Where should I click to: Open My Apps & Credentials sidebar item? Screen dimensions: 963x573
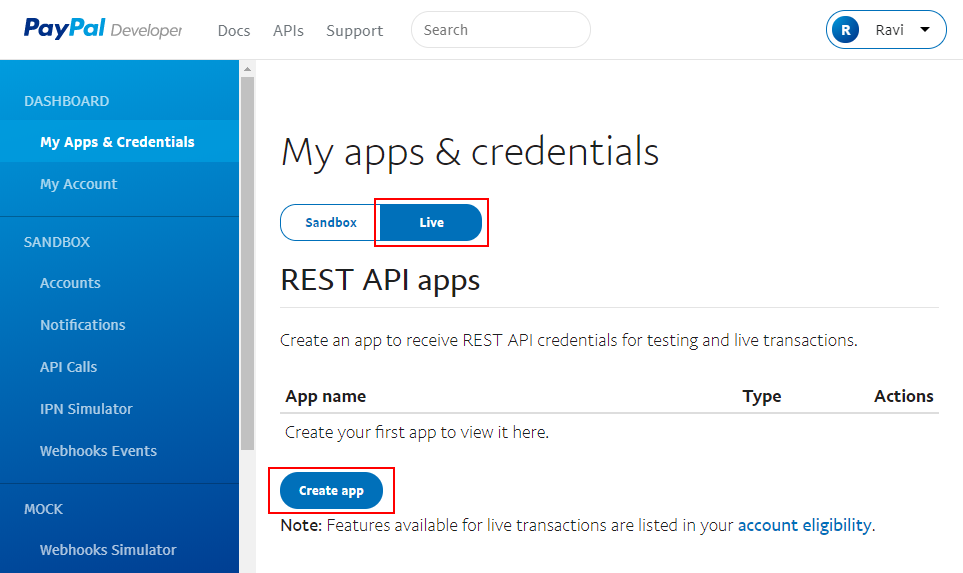pos(119,141)
